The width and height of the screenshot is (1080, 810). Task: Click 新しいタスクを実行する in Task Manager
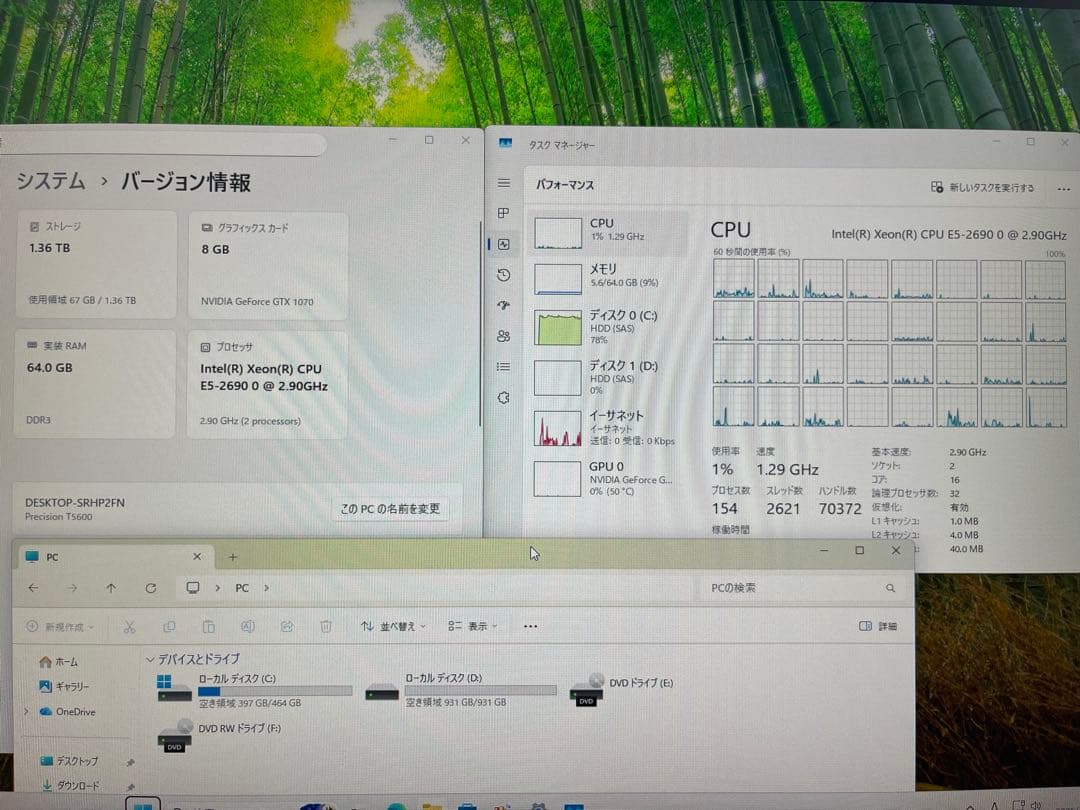pos(988,188)
